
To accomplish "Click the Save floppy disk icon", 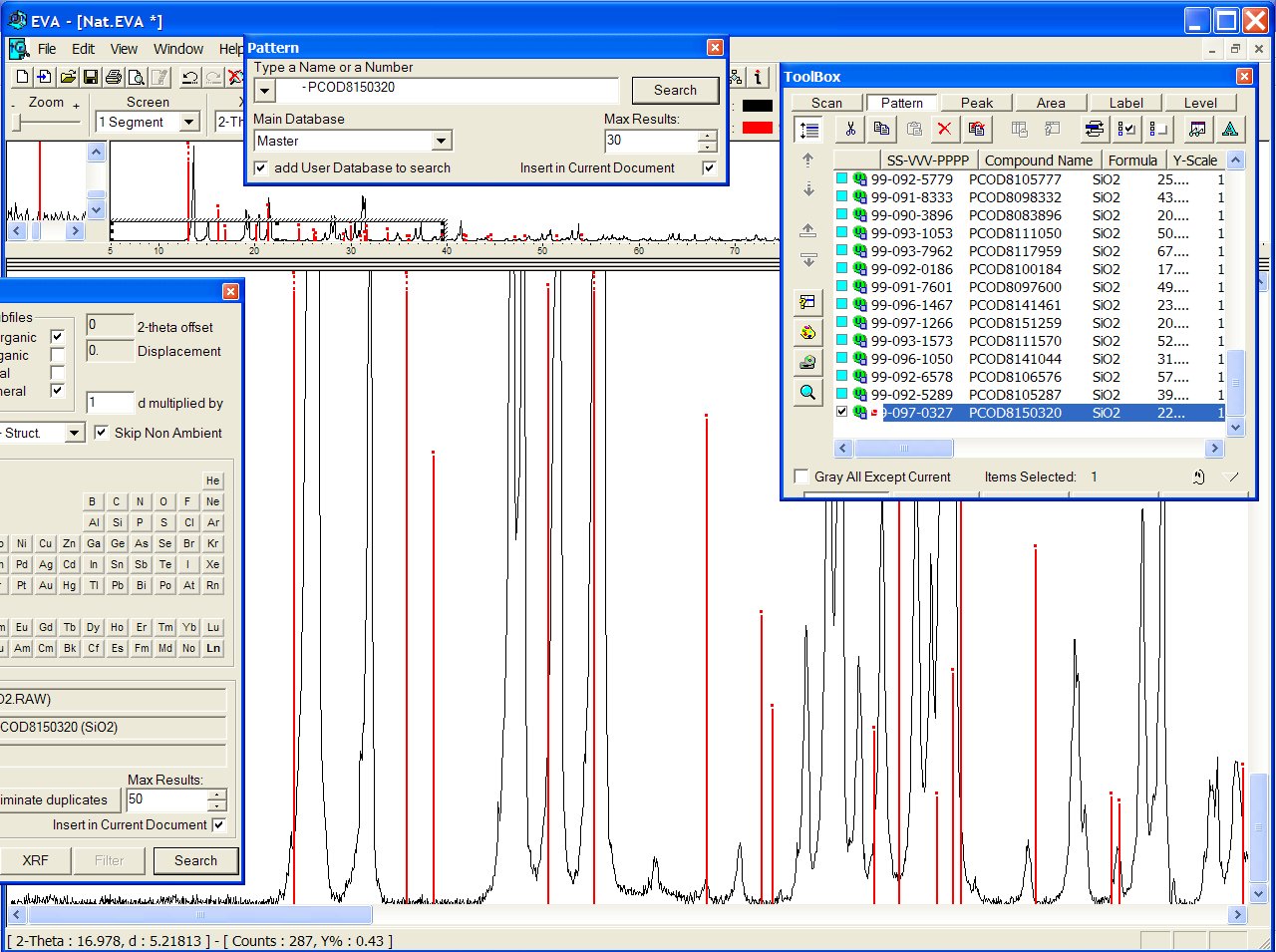I will (x=91, y=78).
